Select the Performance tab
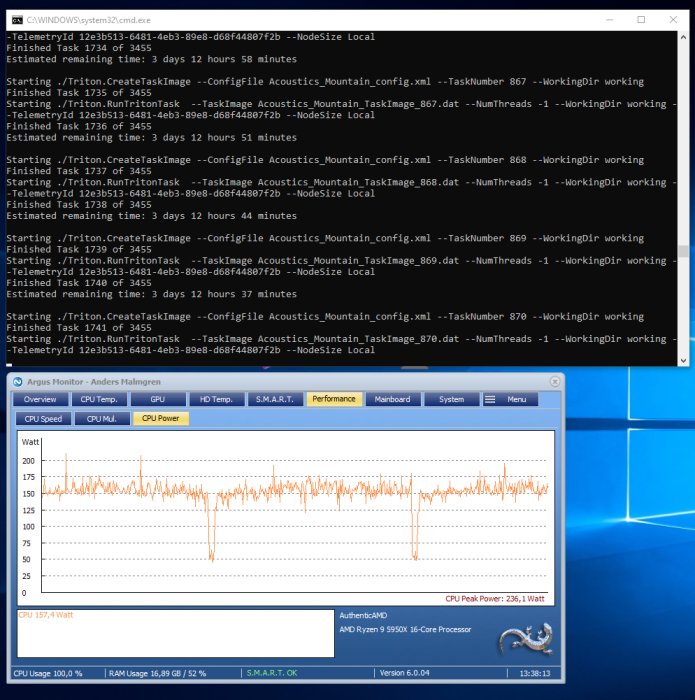Viewport: 695px width, 700px height. click(334, 399)
